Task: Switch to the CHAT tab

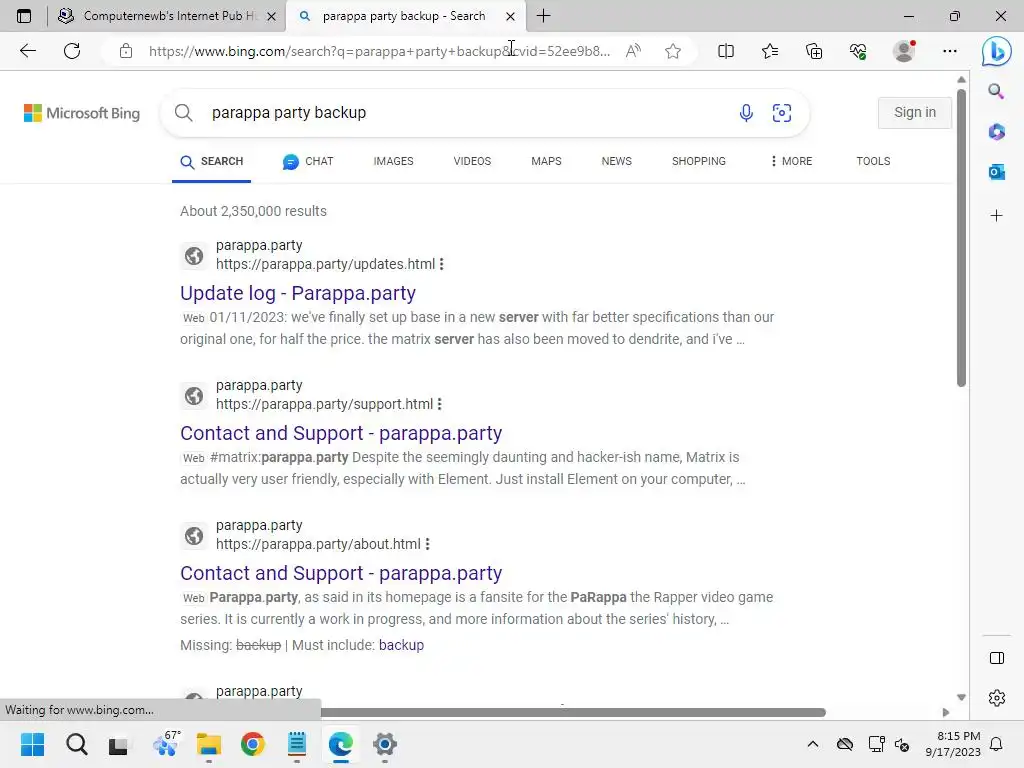Action: point(308,161)
